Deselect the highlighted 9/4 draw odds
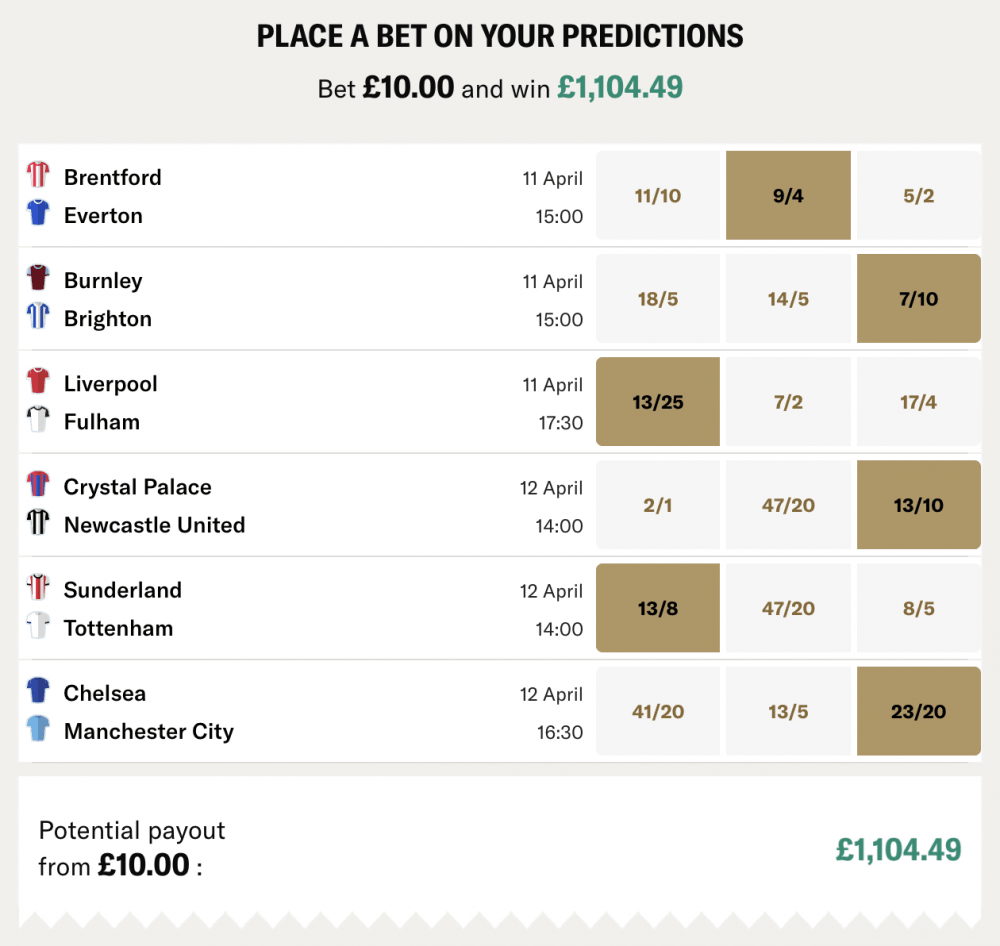The height and width of the screenshot is (946, 1000). tap(788, 195)
